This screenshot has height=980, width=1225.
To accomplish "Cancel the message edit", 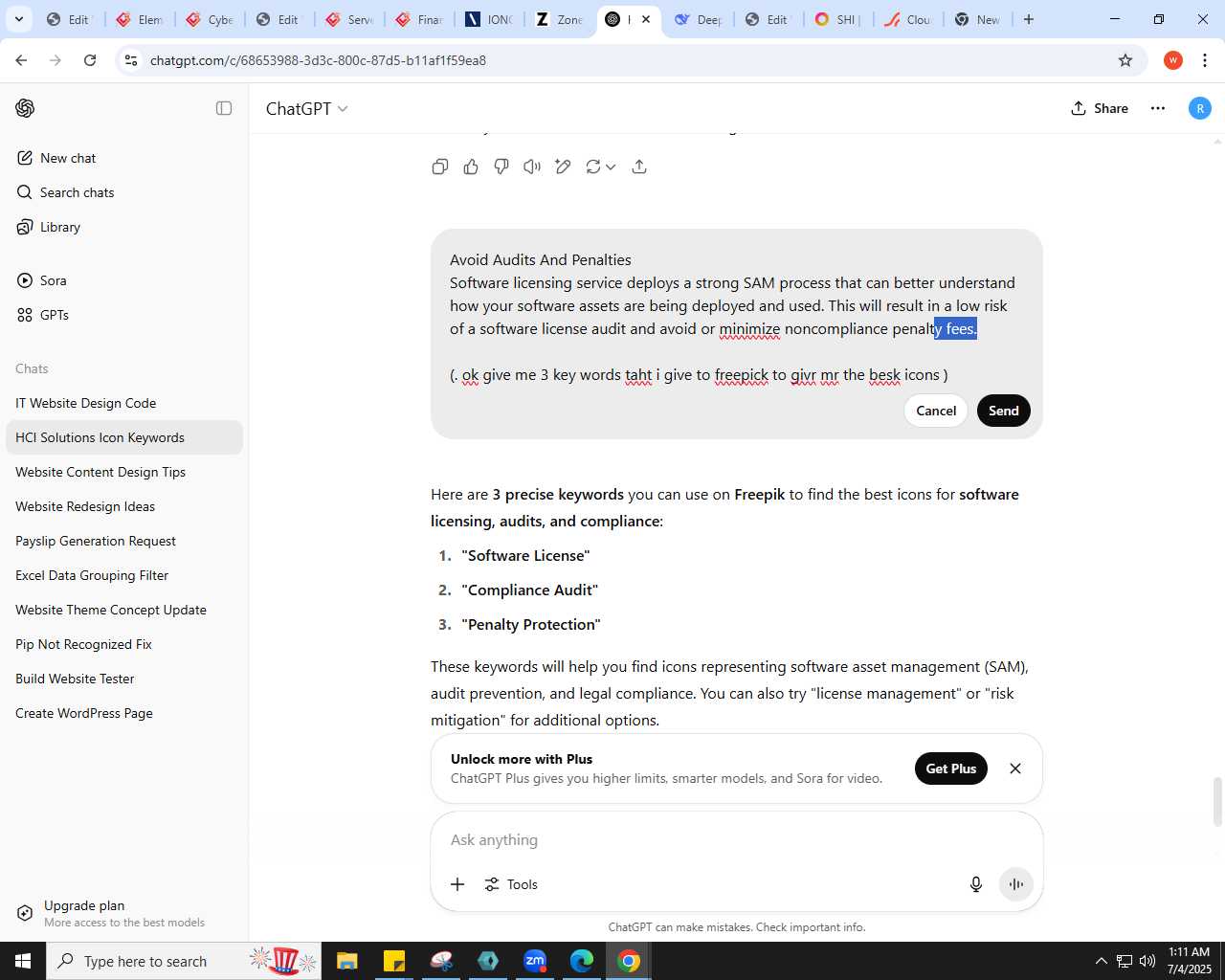I will tap(936, 411).
